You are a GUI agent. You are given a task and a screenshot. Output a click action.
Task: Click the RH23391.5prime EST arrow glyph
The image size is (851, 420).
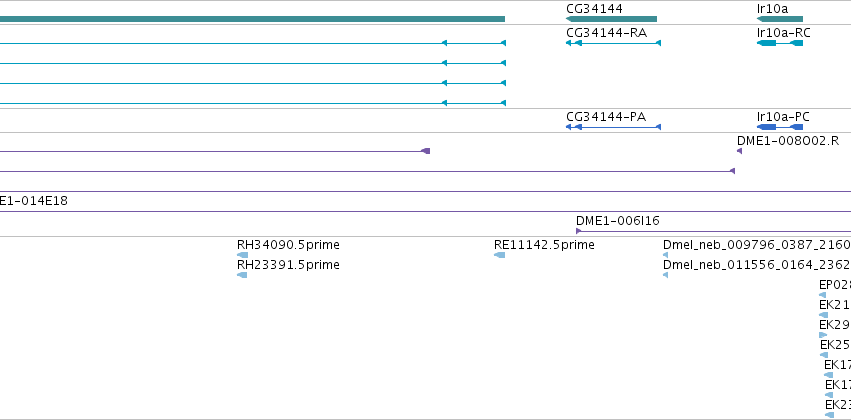pyautogui.click(x=243, y=275)
